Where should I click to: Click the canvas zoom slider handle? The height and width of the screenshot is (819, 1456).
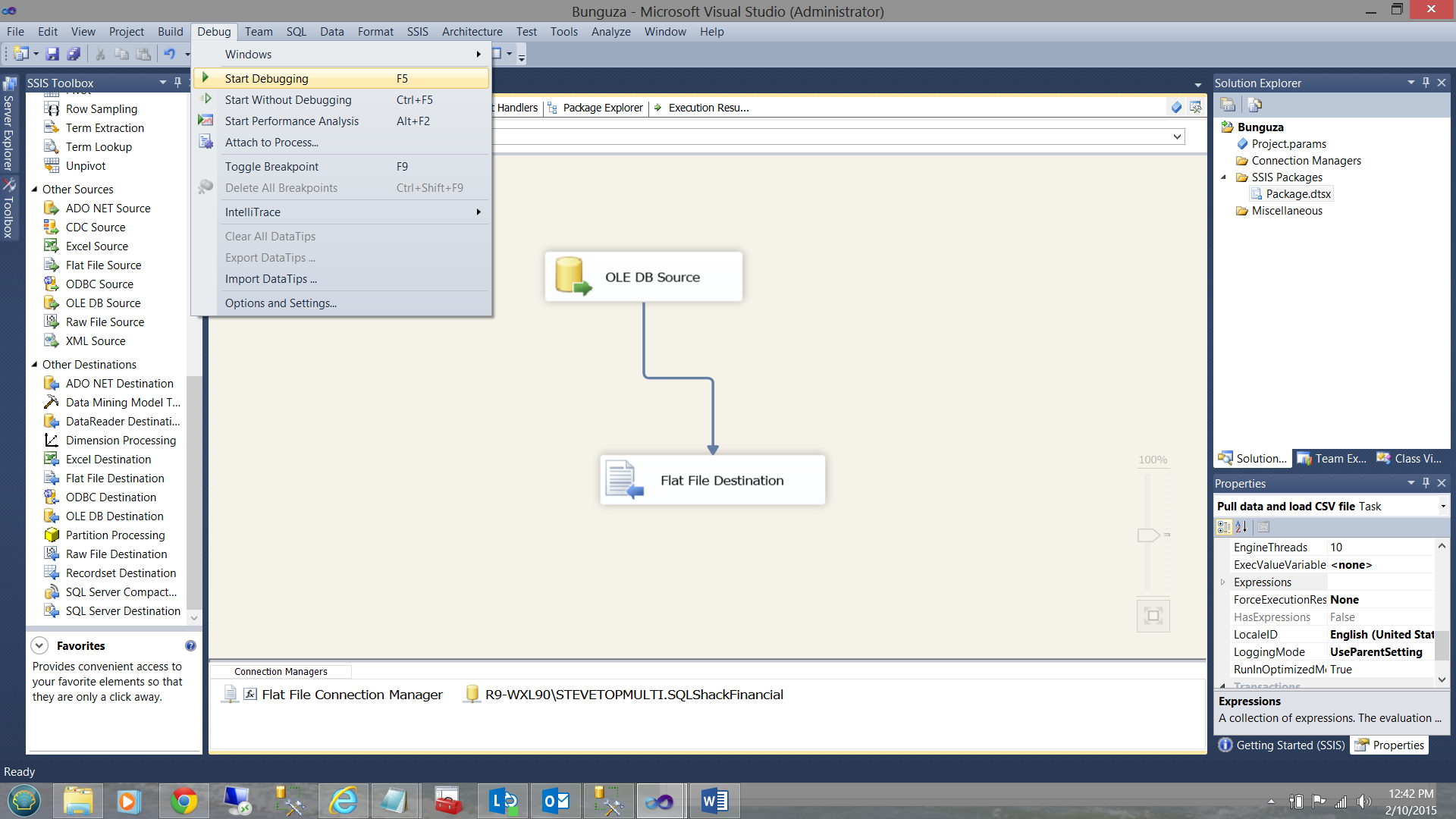tap(1148, 535)
